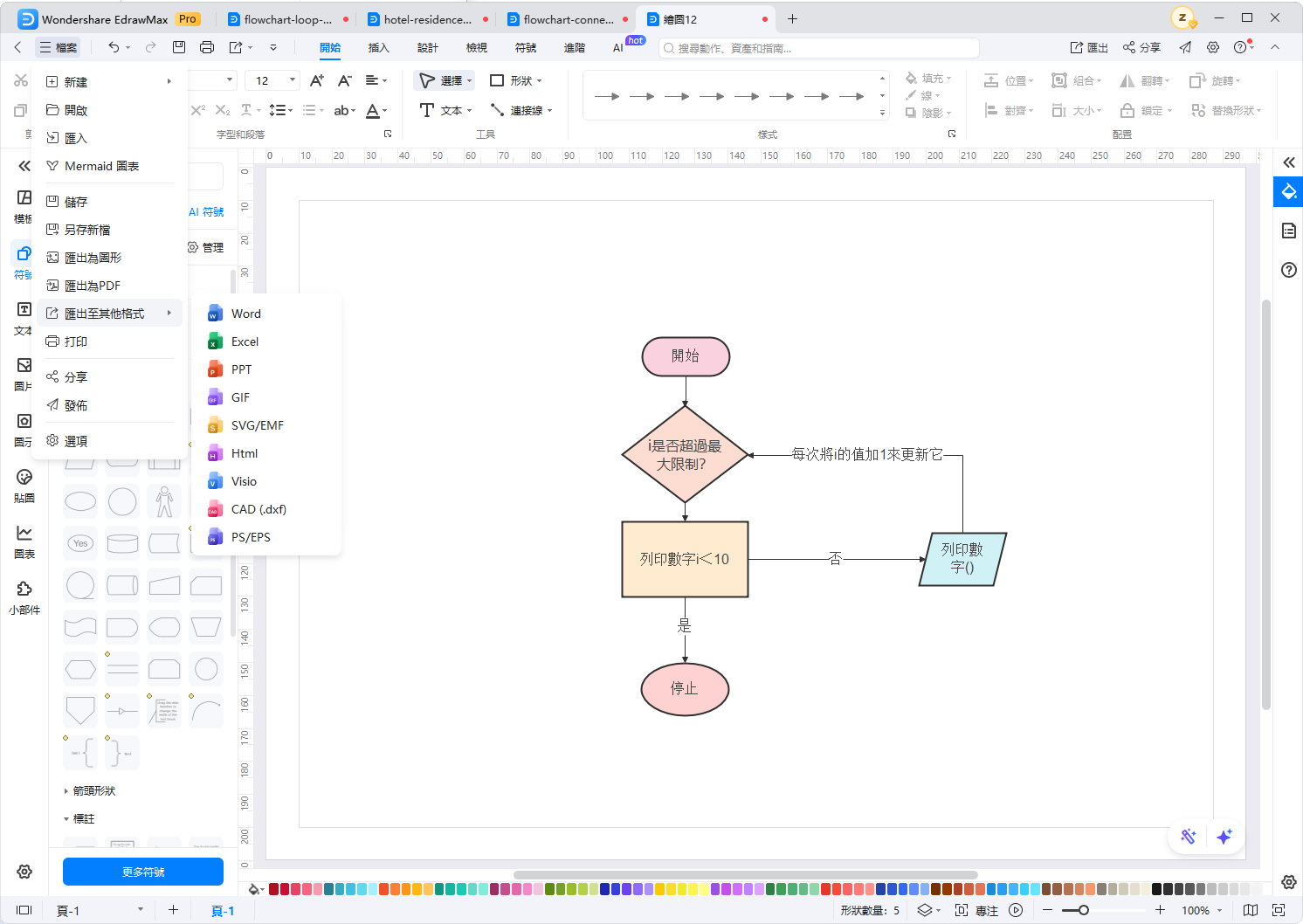Switch to the 檢視 ribbon tab
This screenshot has height=924, width=1303.
(x=476, y=48)
